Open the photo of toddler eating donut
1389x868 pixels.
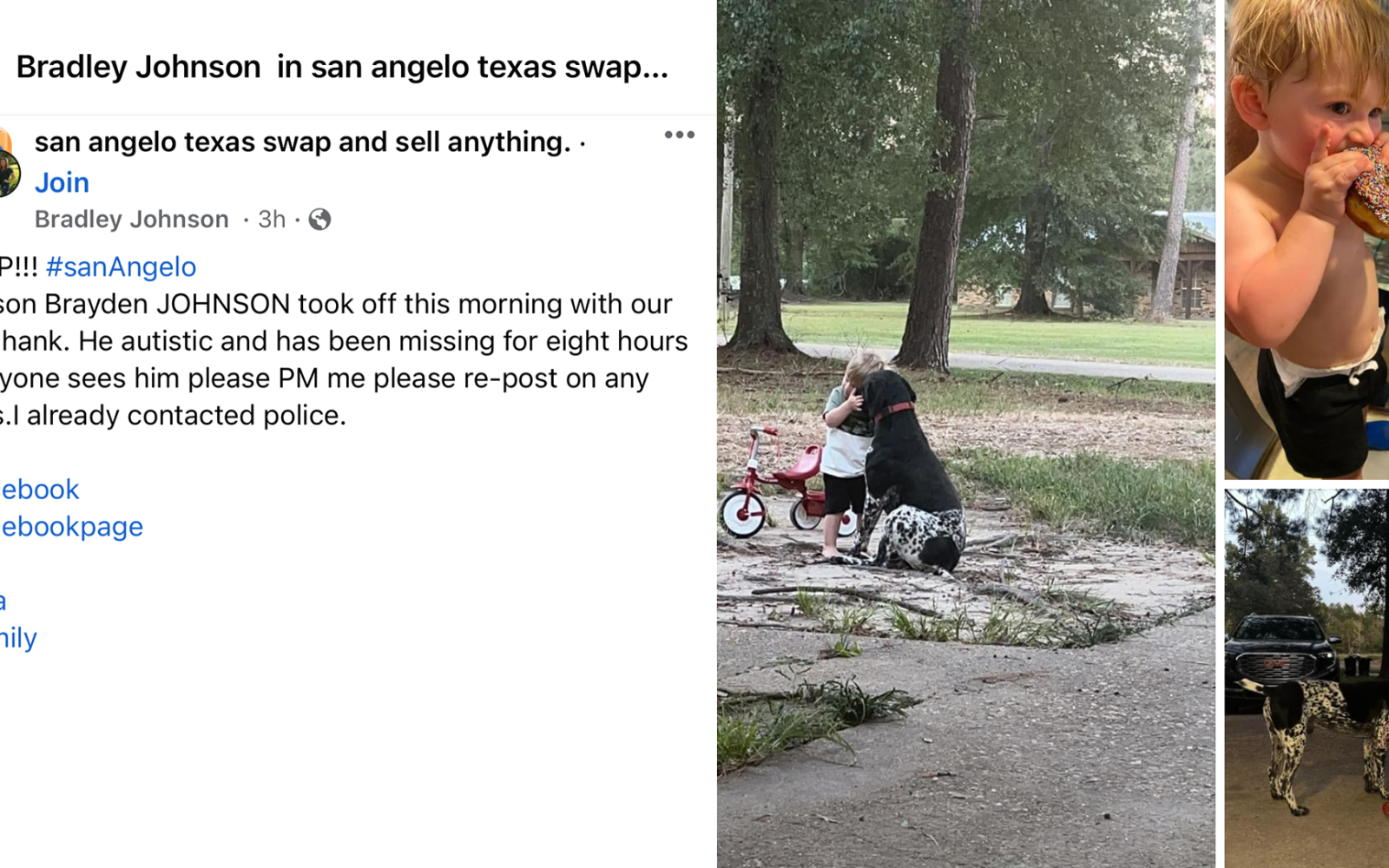(x=1307, y=240)
